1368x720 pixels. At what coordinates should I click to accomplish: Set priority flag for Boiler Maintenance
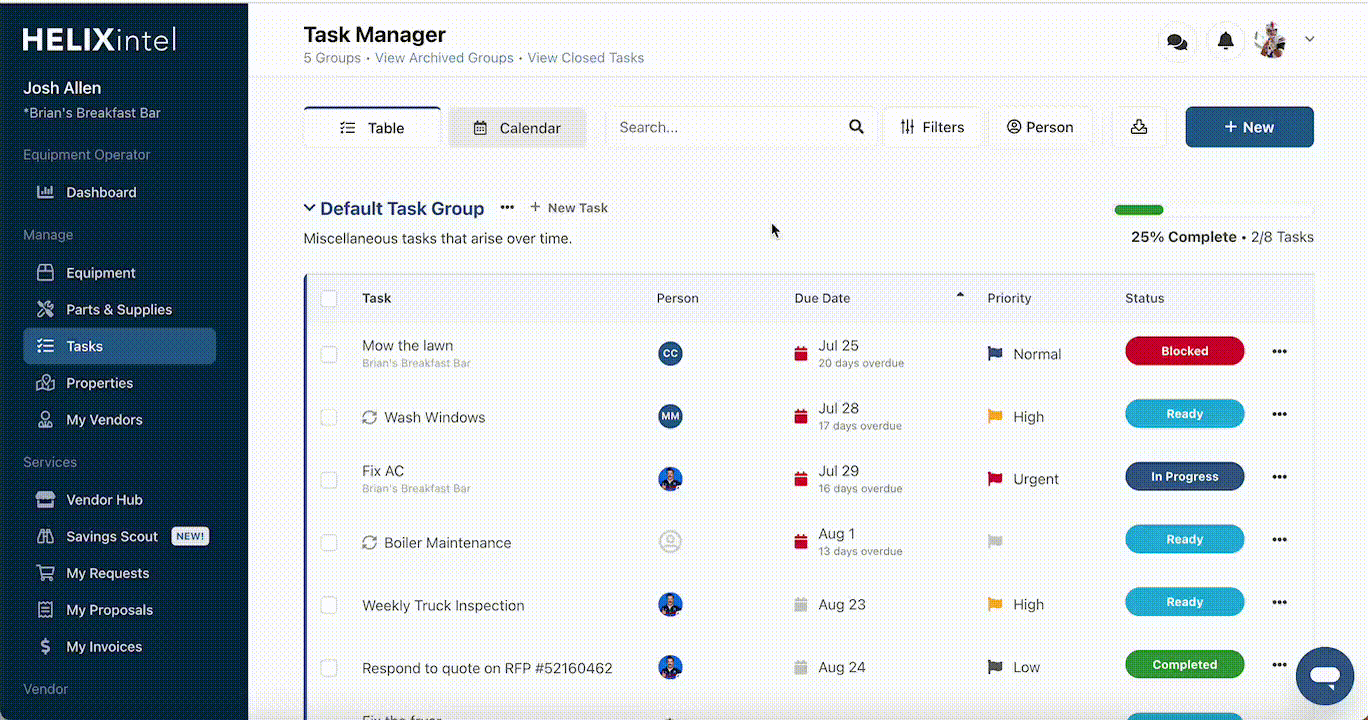coord(995,542)
